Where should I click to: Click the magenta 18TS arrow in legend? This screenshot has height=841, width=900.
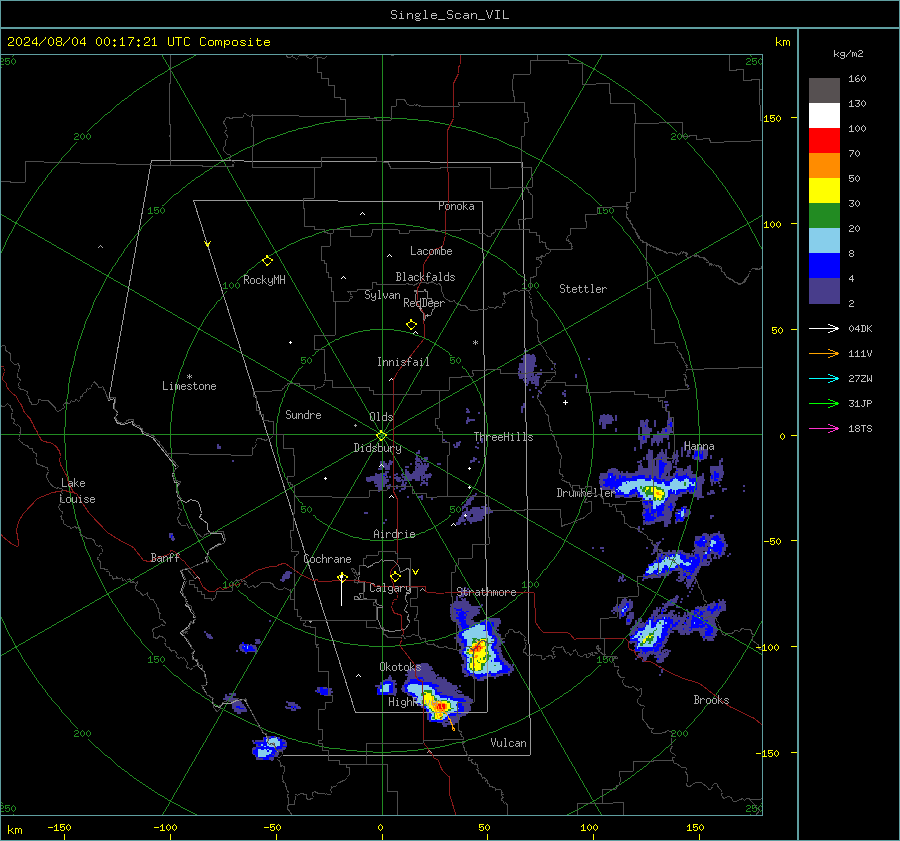824,428
